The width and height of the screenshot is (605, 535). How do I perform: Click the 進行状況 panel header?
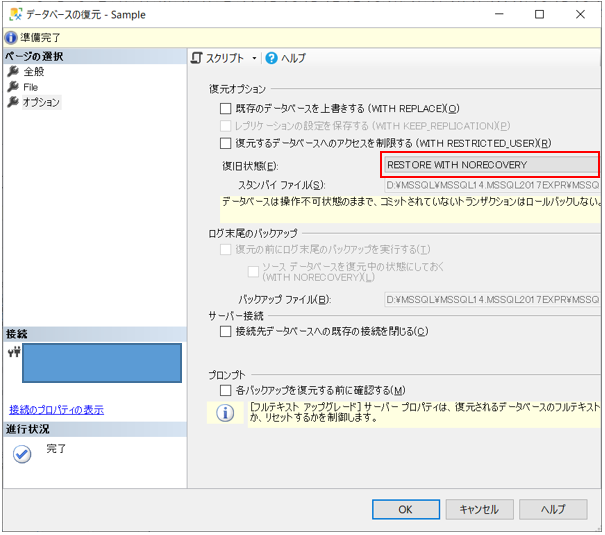coord(95,430)
